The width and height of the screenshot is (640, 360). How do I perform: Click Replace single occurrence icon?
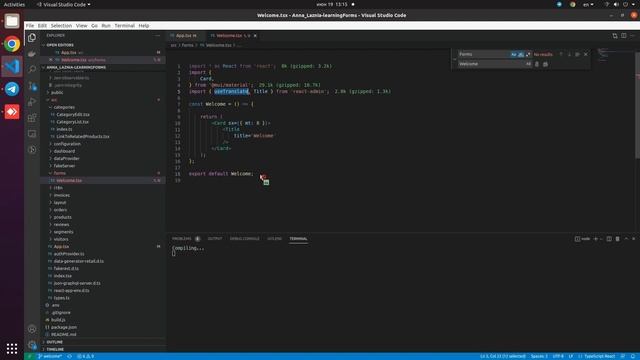tap(537, 64)
